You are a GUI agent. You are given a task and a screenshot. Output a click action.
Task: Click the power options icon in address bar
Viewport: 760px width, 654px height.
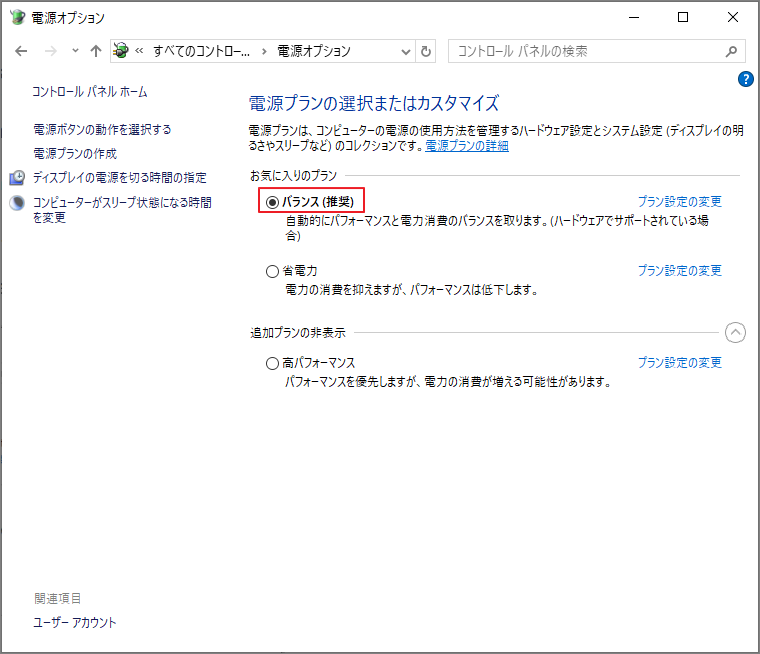point(121,50)
